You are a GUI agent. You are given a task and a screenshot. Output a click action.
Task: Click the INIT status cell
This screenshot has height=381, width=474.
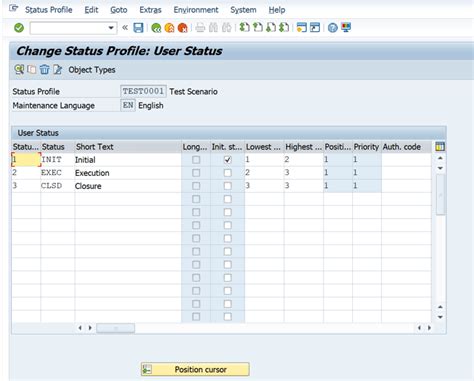tap(57, 160)
